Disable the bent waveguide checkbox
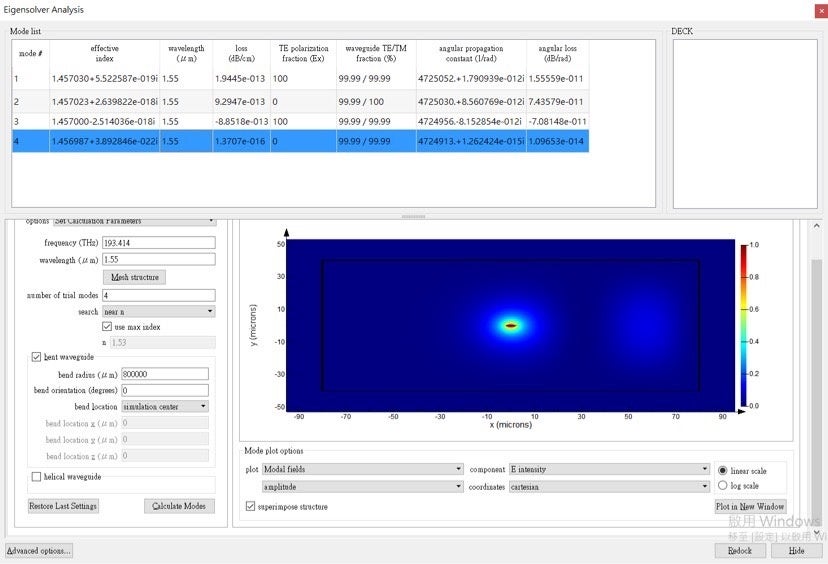Screen dimensions: 828x564 pos(37,357)
